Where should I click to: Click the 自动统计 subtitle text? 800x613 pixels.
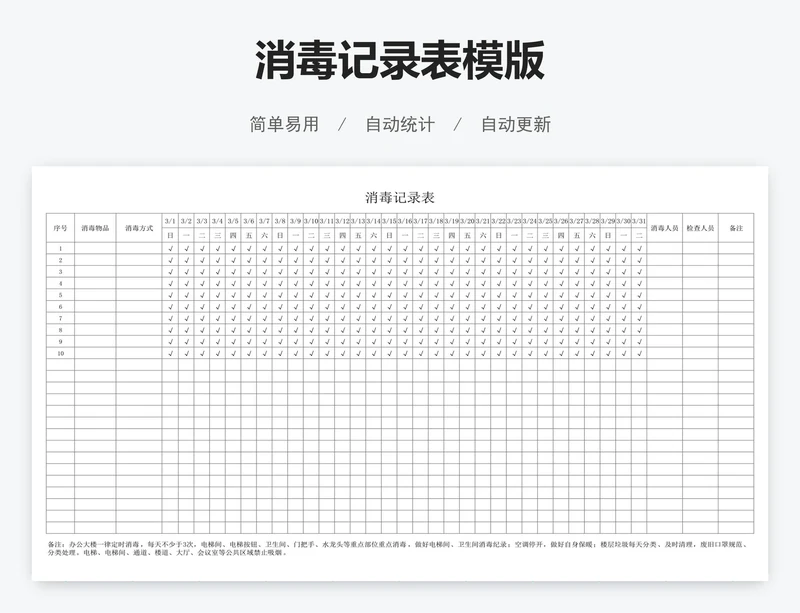pyautogui.click(x=400, y=124)
